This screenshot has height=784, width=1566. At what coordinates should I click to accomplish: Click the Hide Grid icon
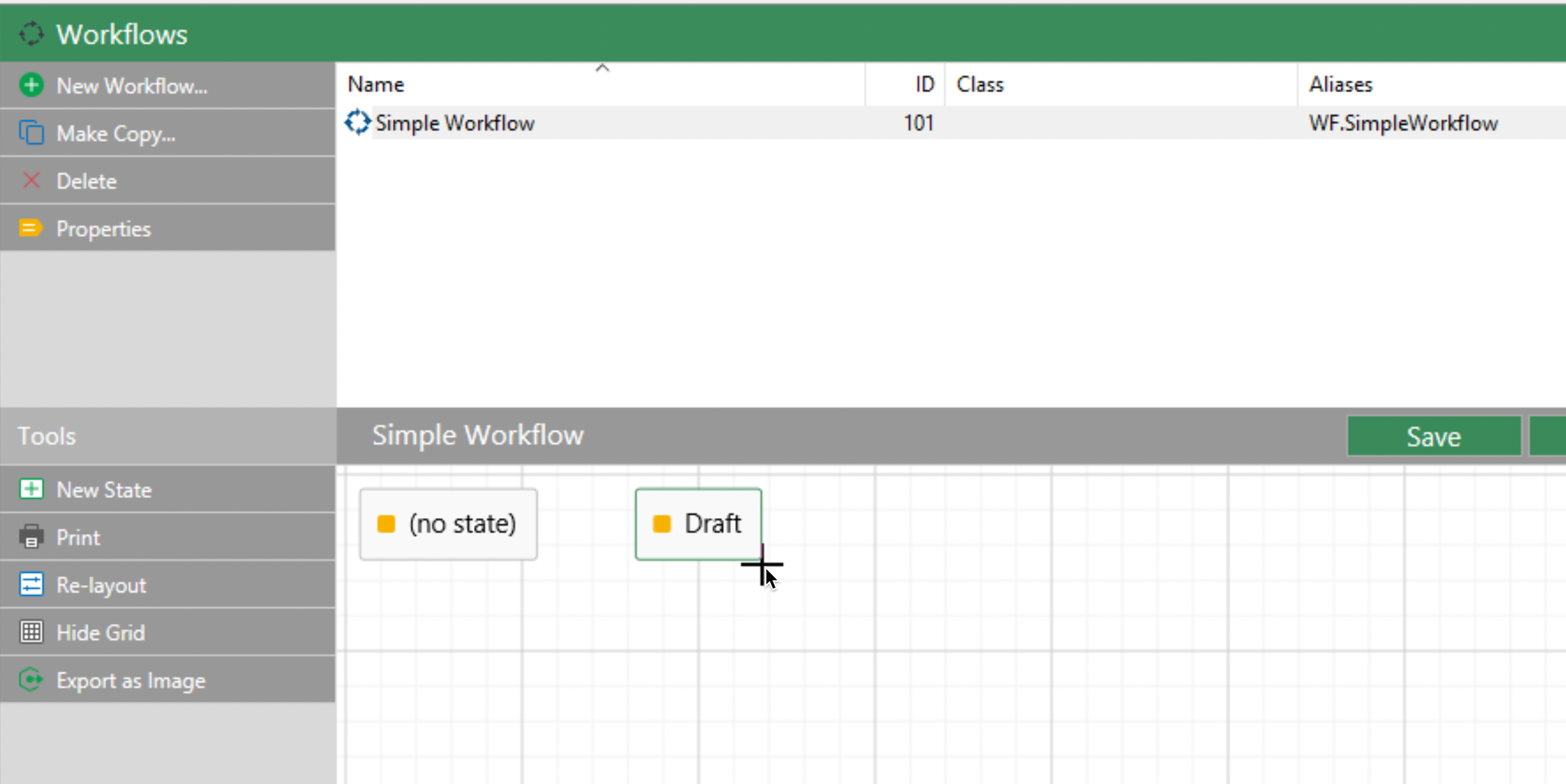(x=31, y=632)
